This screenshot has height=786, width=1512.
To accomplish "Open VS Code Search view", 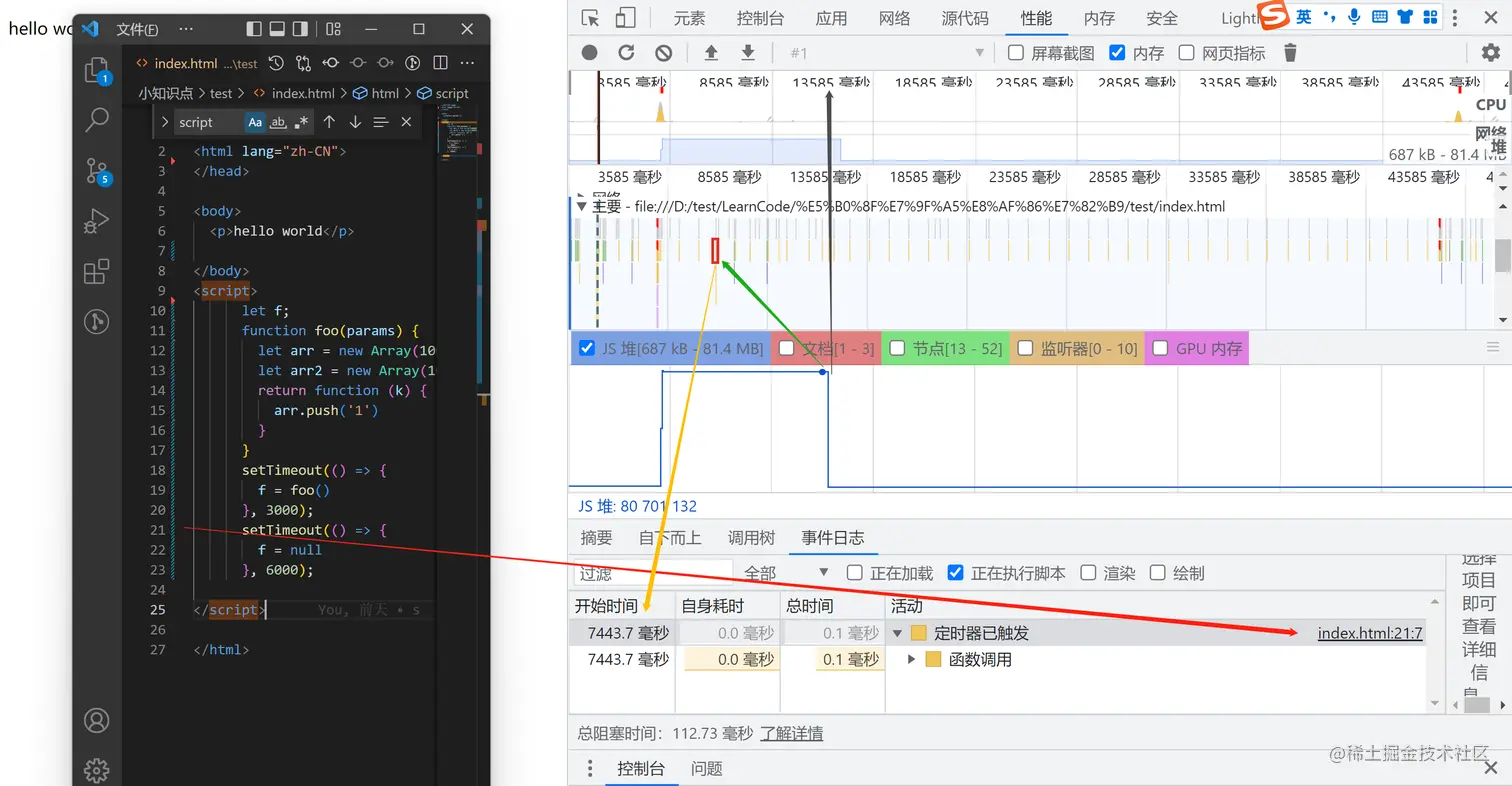I will click(97, 120).
